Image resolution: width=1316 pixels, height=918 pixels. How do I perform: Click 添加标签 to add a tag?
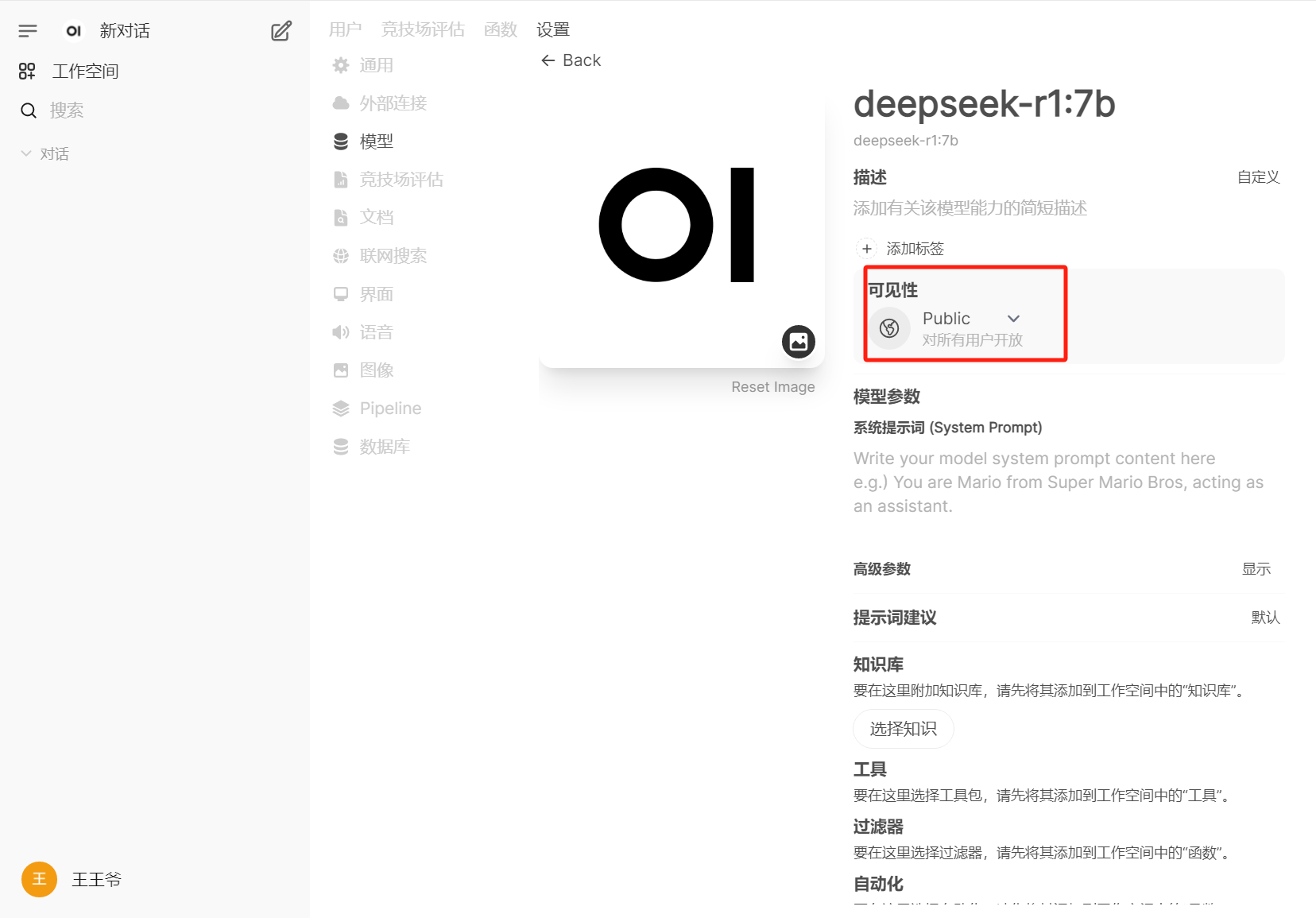coord(915,249)
